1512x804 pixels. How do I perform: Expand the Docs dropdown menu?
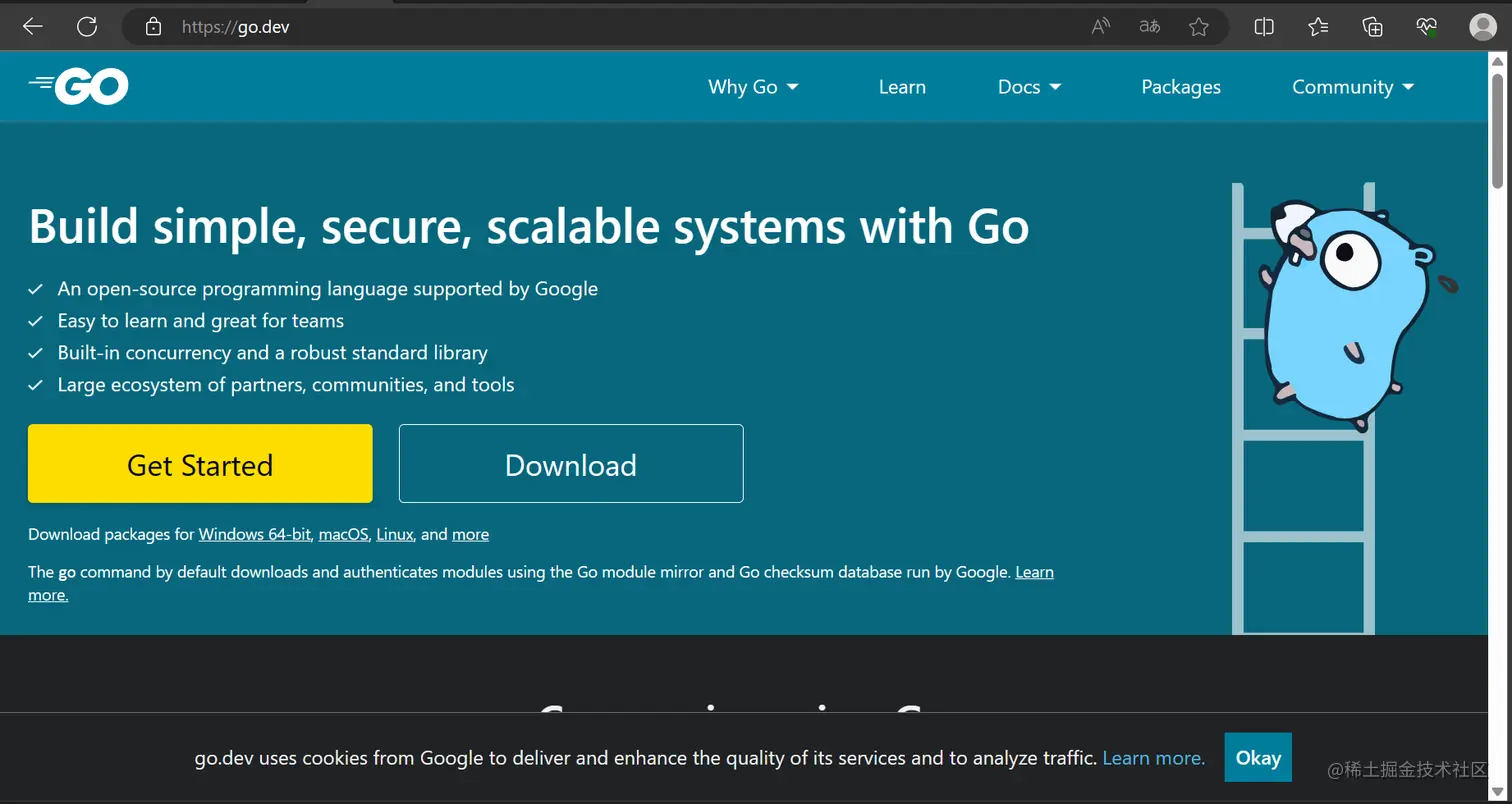[x=1029, y=87]
